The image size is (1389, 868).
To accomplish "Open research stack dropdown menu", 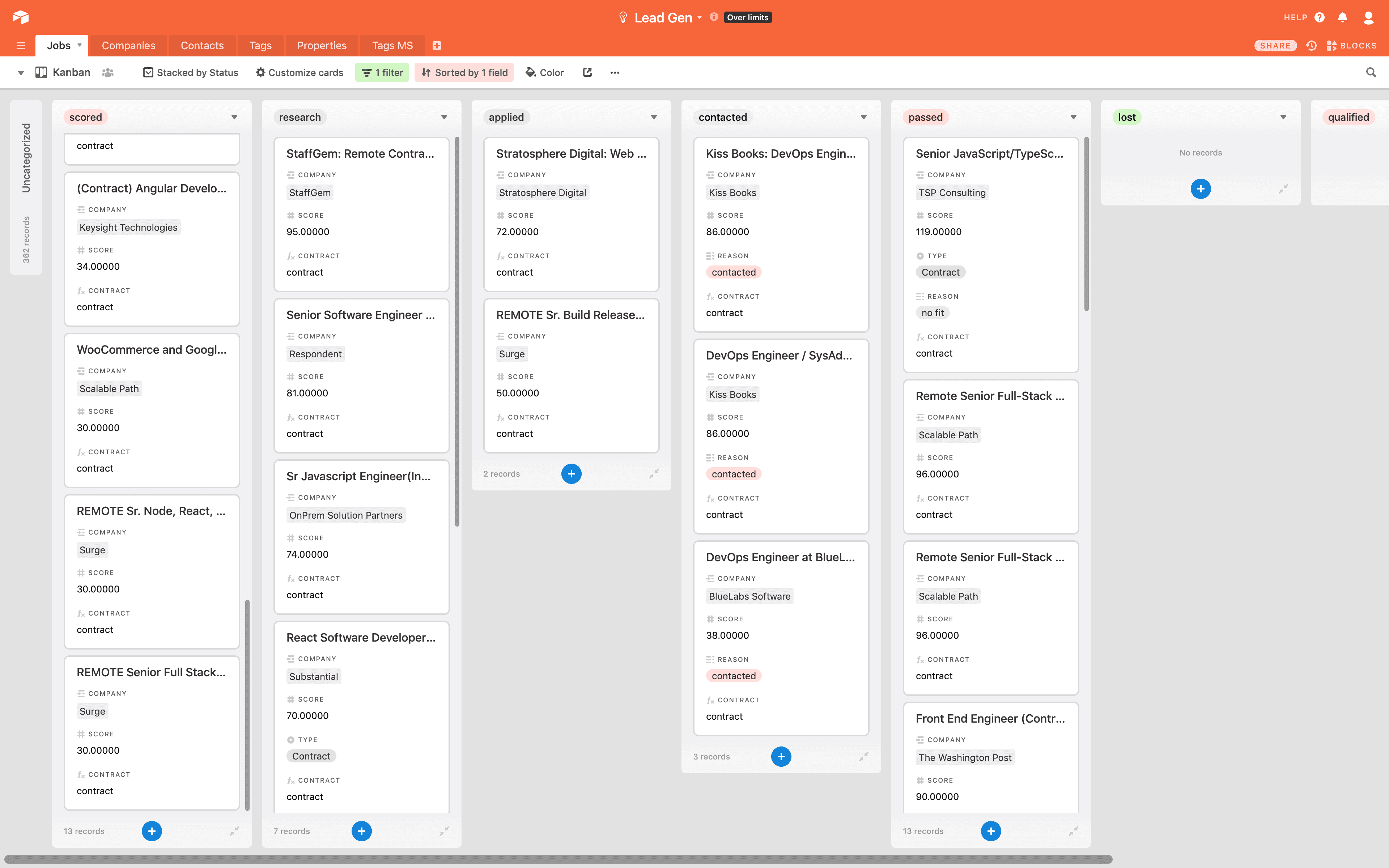I will (444, 117).
